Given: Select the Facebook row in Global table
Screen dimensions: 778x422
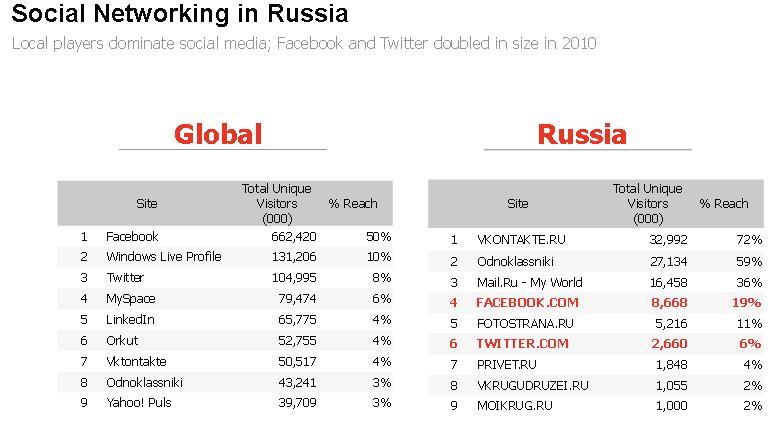Looking at the screenshot, I should pos(225,237).
